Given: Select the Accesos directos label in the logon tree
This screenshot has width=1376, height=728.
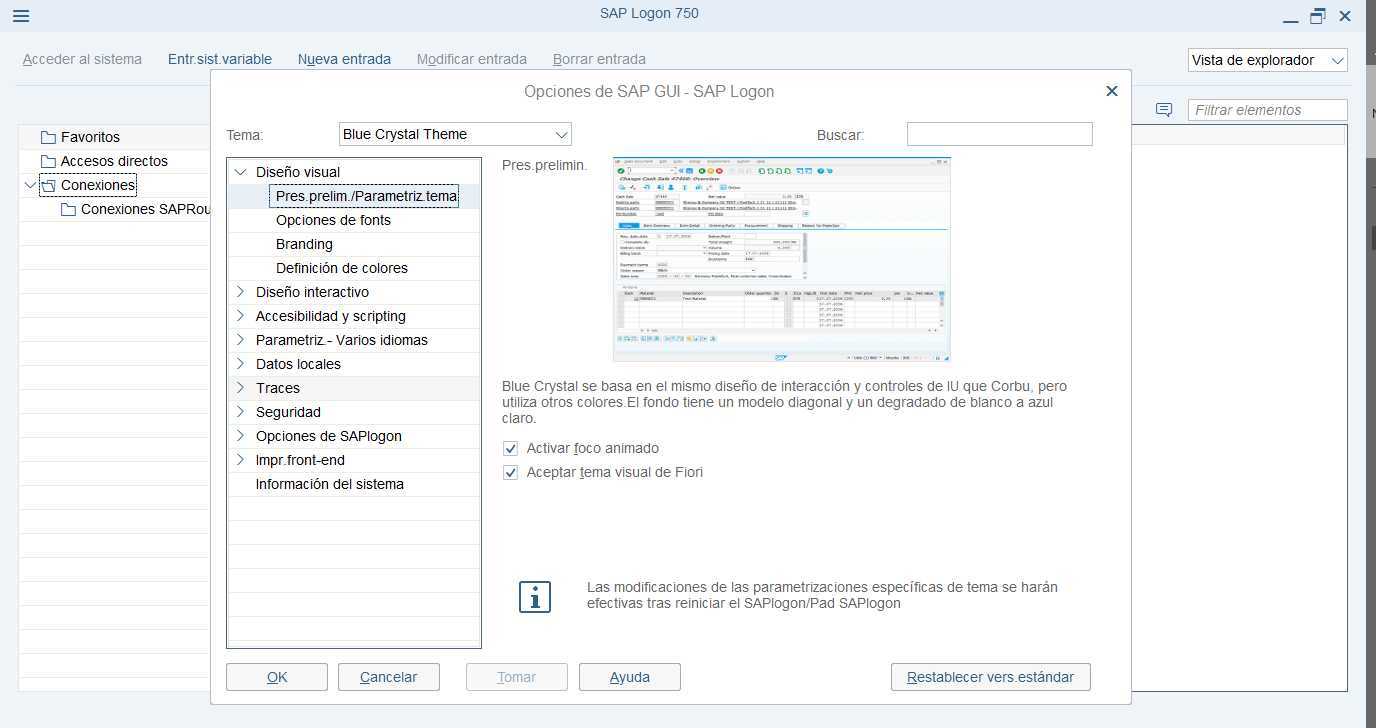Looking at the screenshot, I should [x=114, y=161].
